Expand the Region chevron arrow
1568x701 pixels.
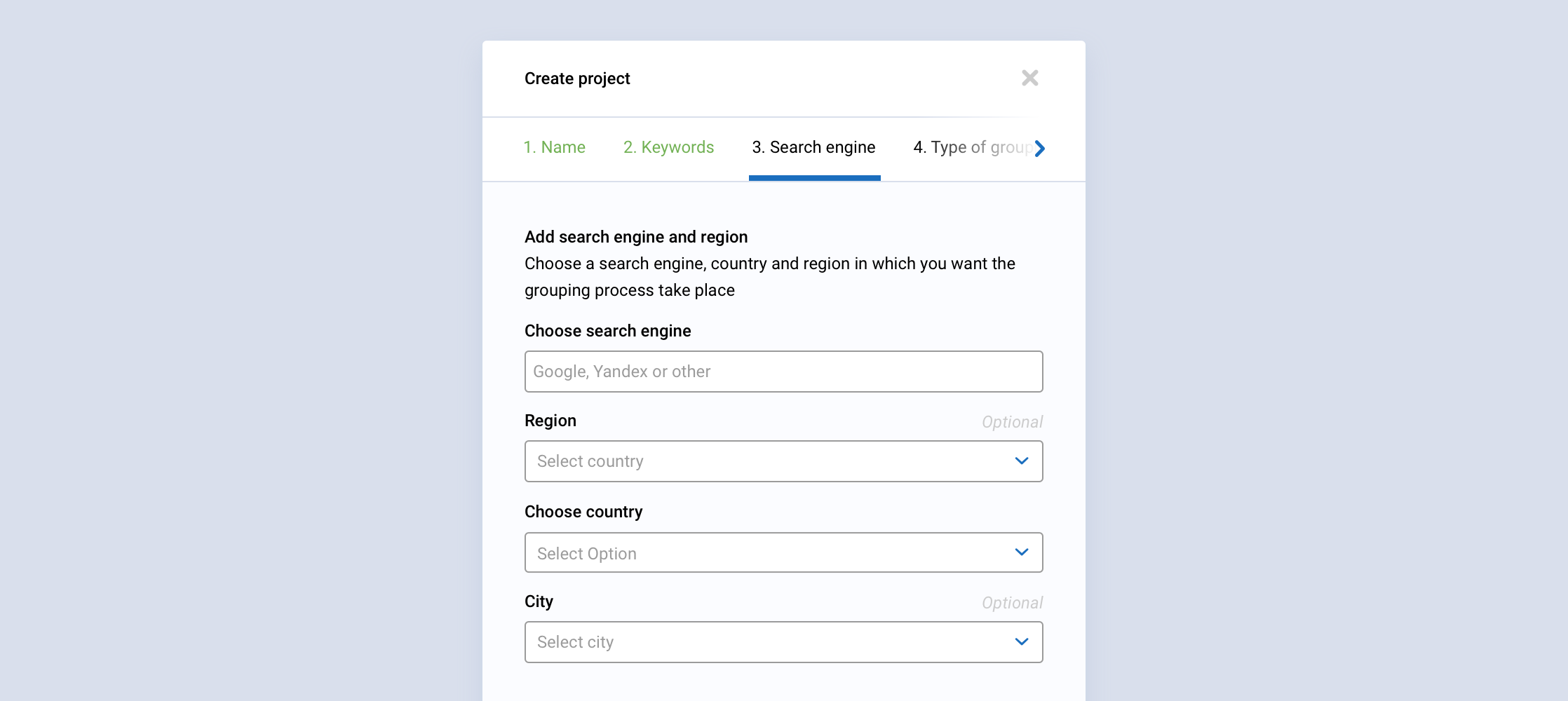point(1022,461)
